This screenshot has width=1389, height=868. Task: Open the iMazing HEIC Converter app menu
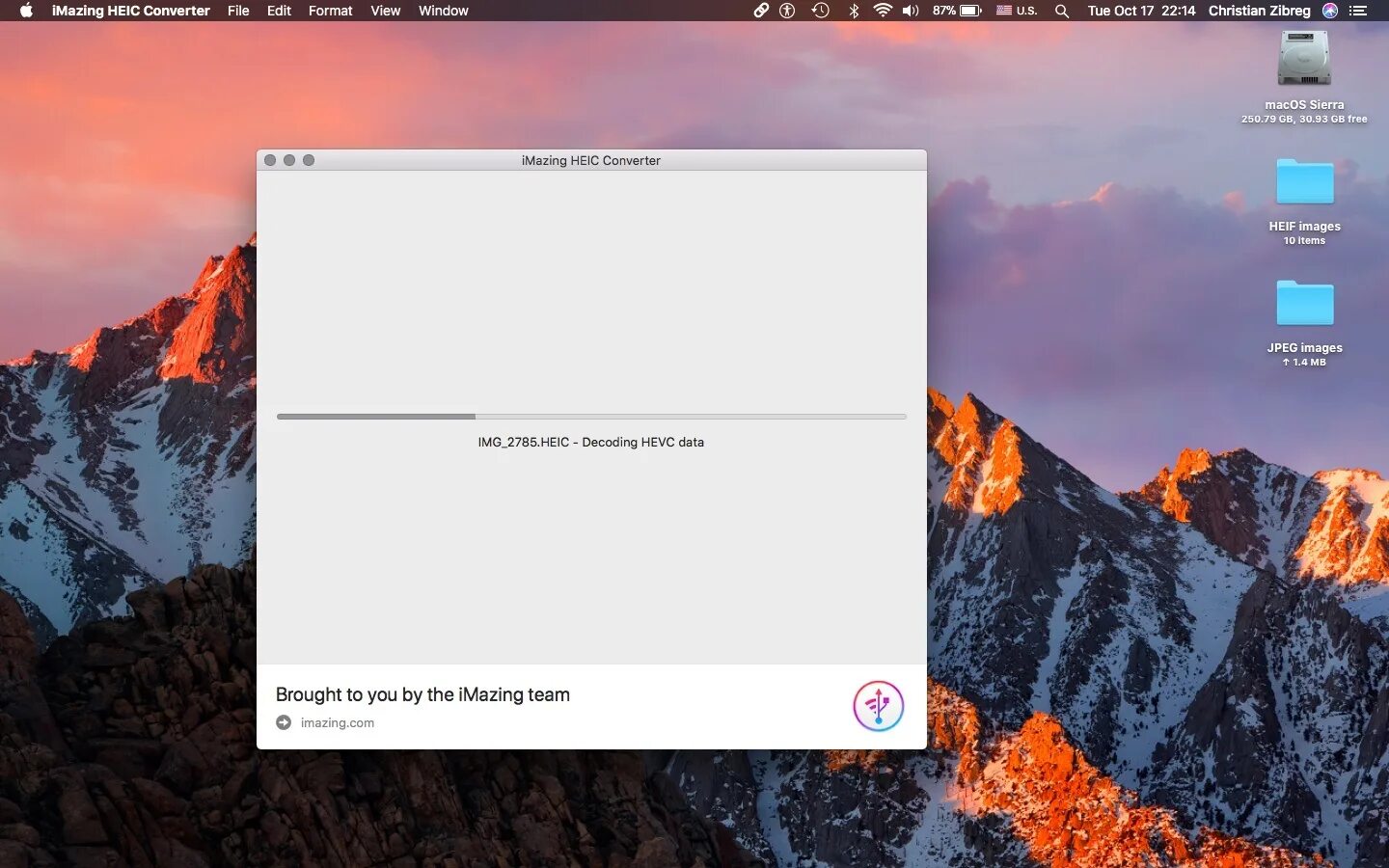(x=130, y=11)
